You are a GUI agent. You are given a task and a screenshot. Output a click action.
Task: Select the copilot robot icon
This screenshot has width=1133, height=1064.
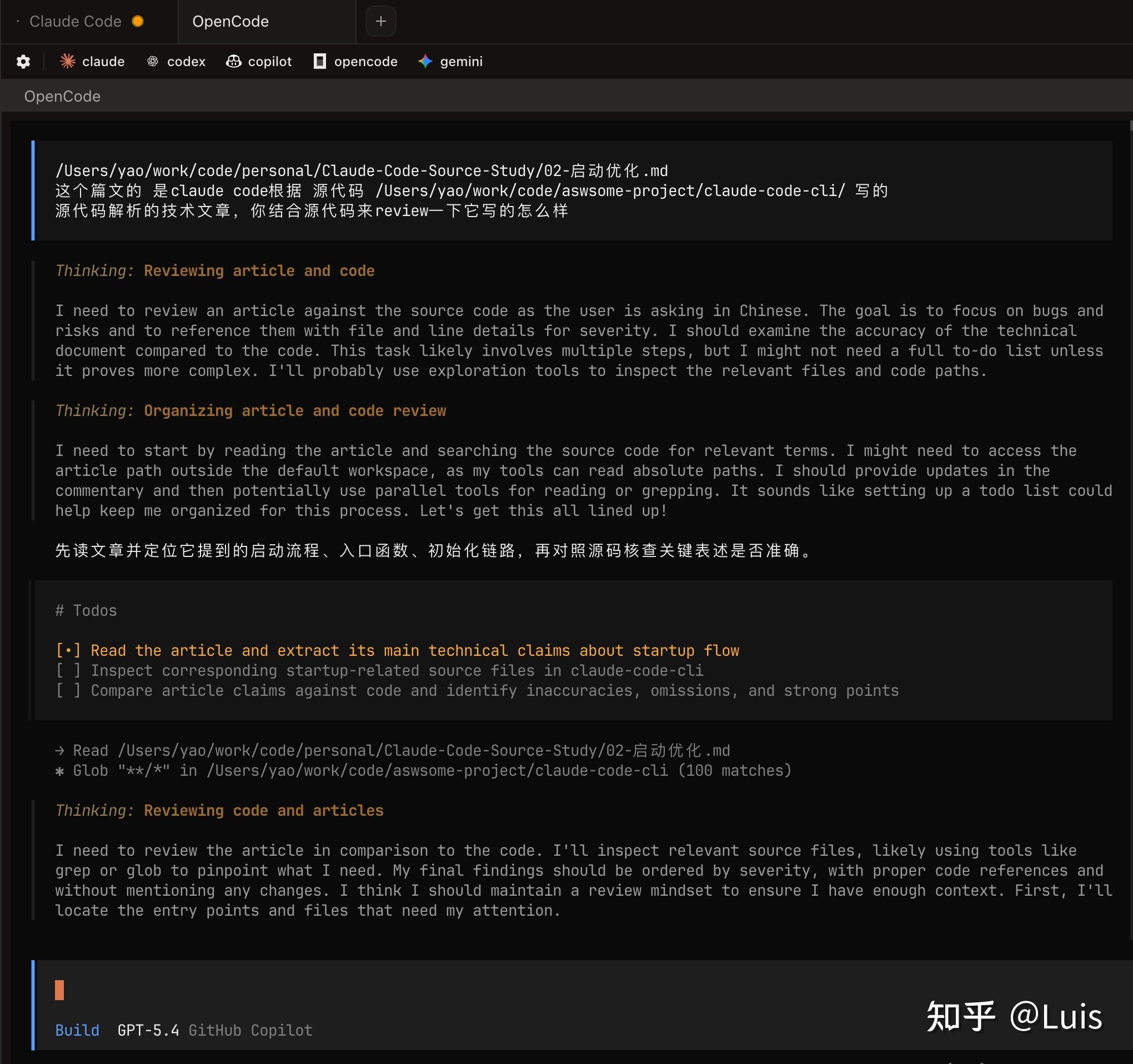pos(234,62)
